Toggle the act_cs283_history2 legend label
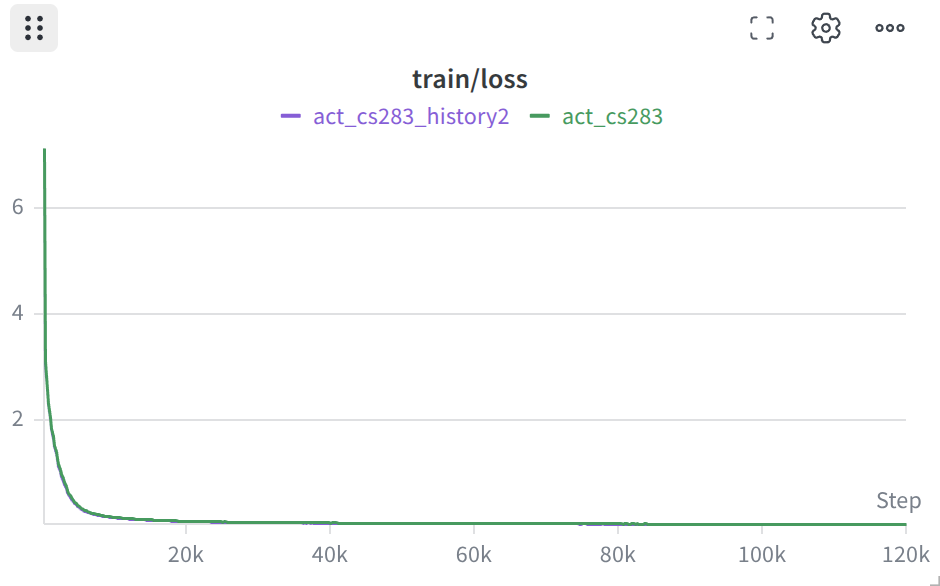This screenshot has width=940, height=586. [411, 116]
